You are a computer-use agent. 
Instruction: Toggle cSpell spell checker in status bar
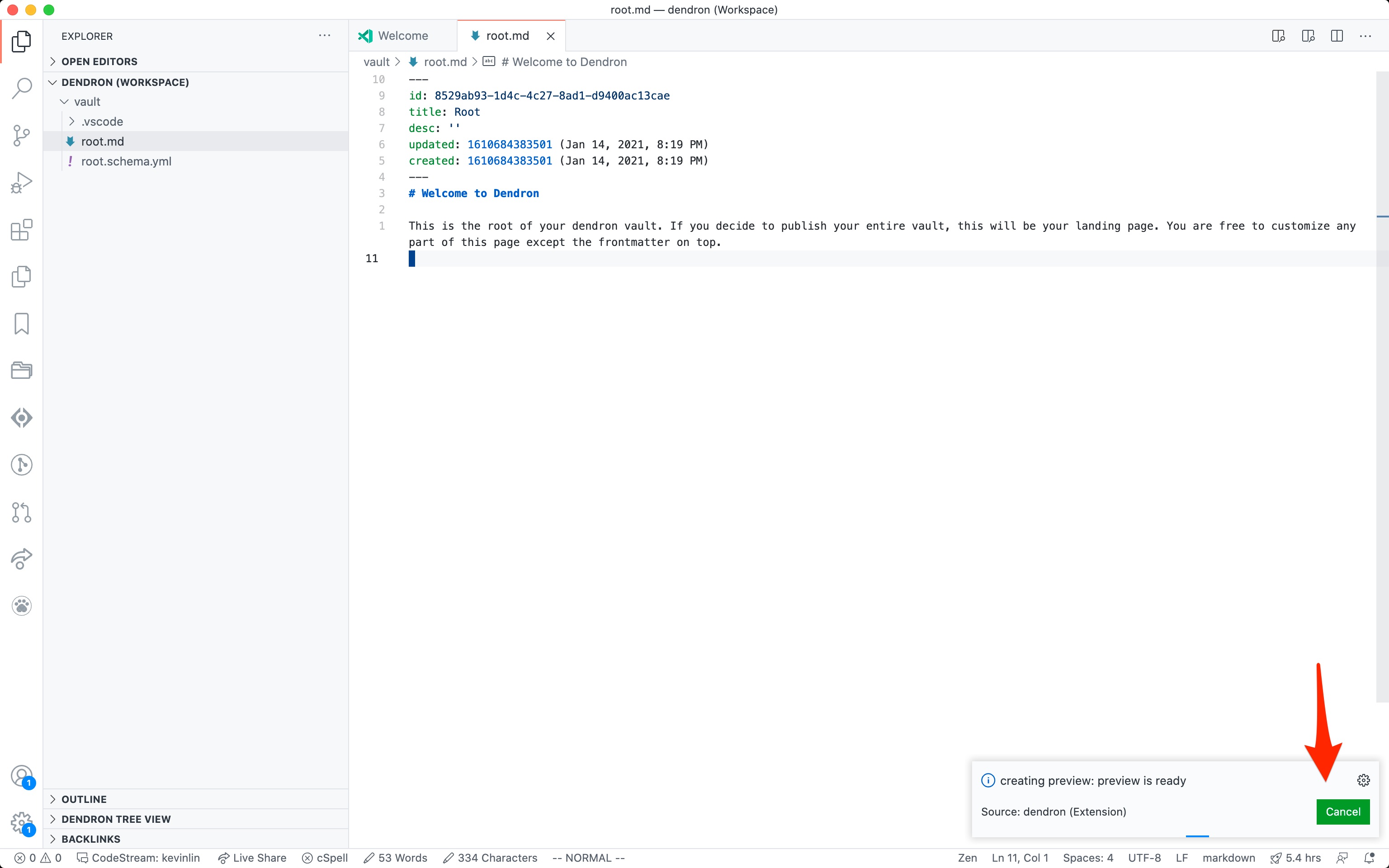[x=326, y=858]
